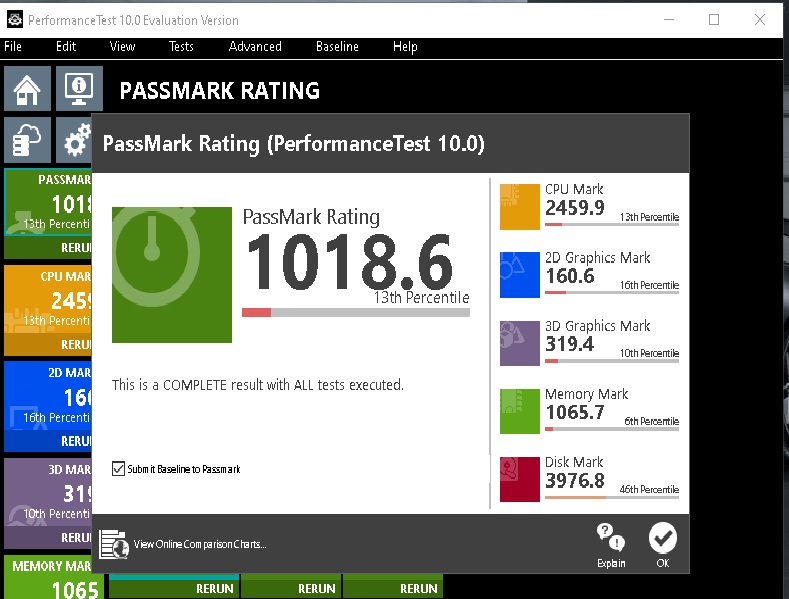Go to the Home screen icon
This screenshot has height=599, width=789.
(27, 89)
